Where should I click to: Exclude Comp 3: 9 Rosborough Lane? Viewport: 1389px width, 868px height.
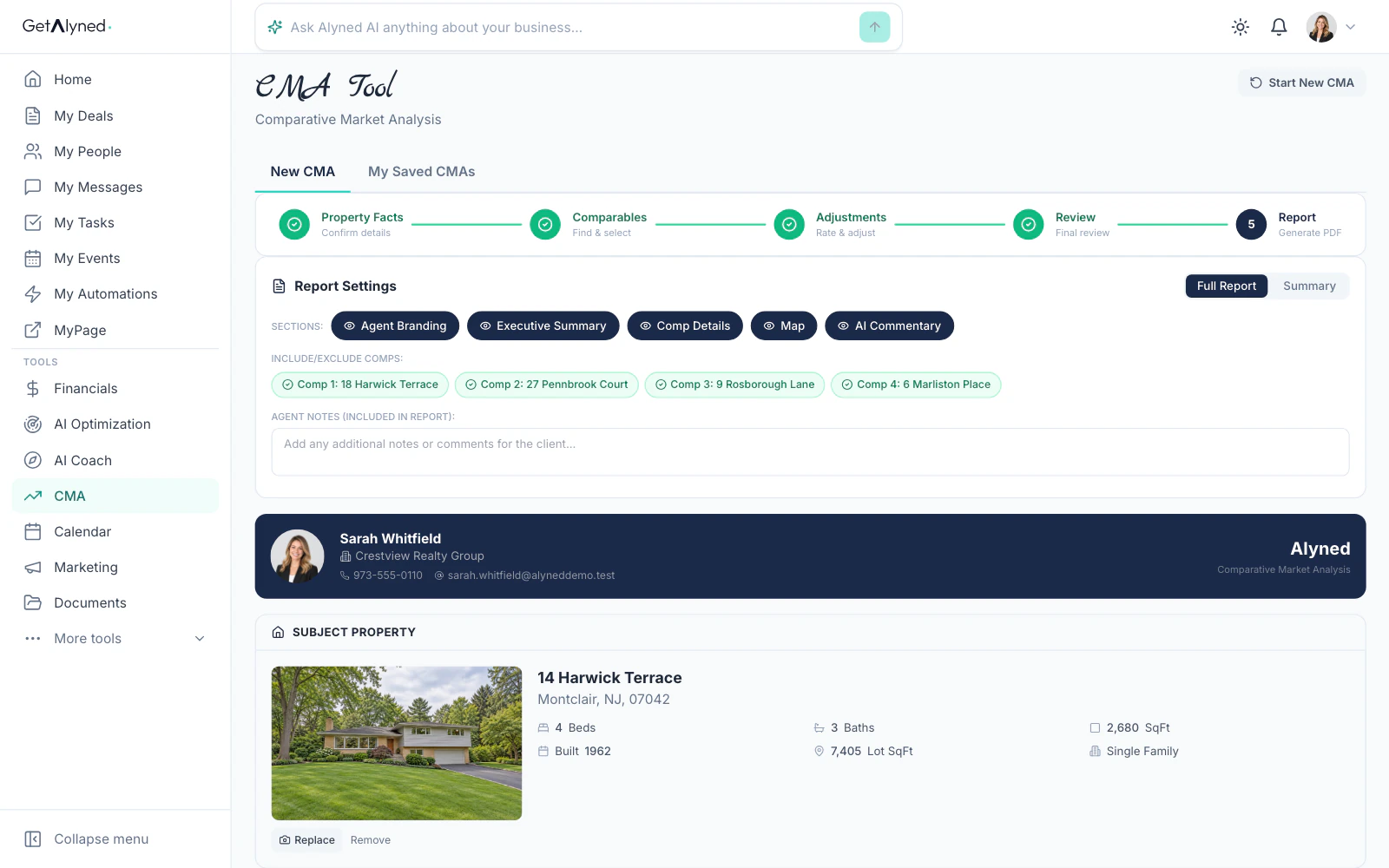click(734, 385)
